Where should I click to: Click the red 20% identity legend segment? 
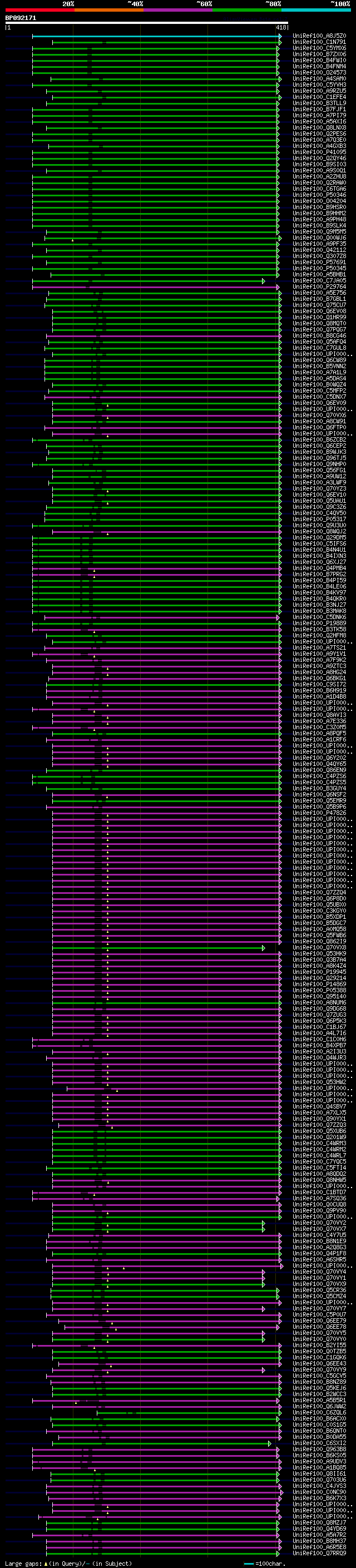[39, 10]
